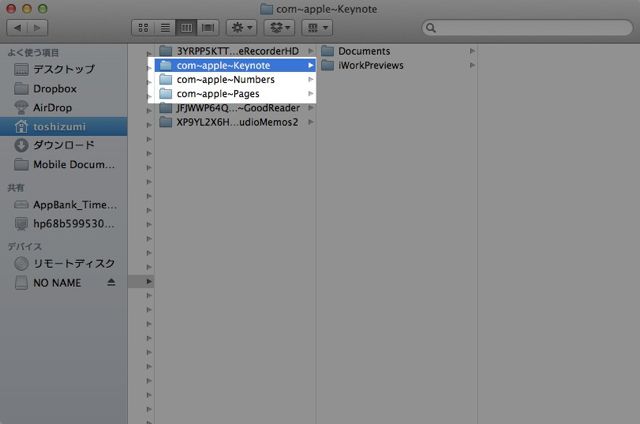Select hp68b599530... shared computer
The image size is (640, 424).
[x=64, y=224]
